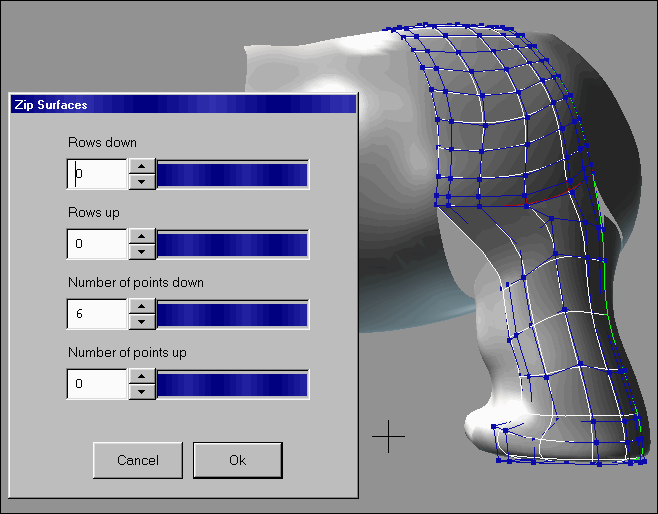Viewport: 658px width, 514px height.
Task: Click the Number of points up field
Action: (98, 384)
